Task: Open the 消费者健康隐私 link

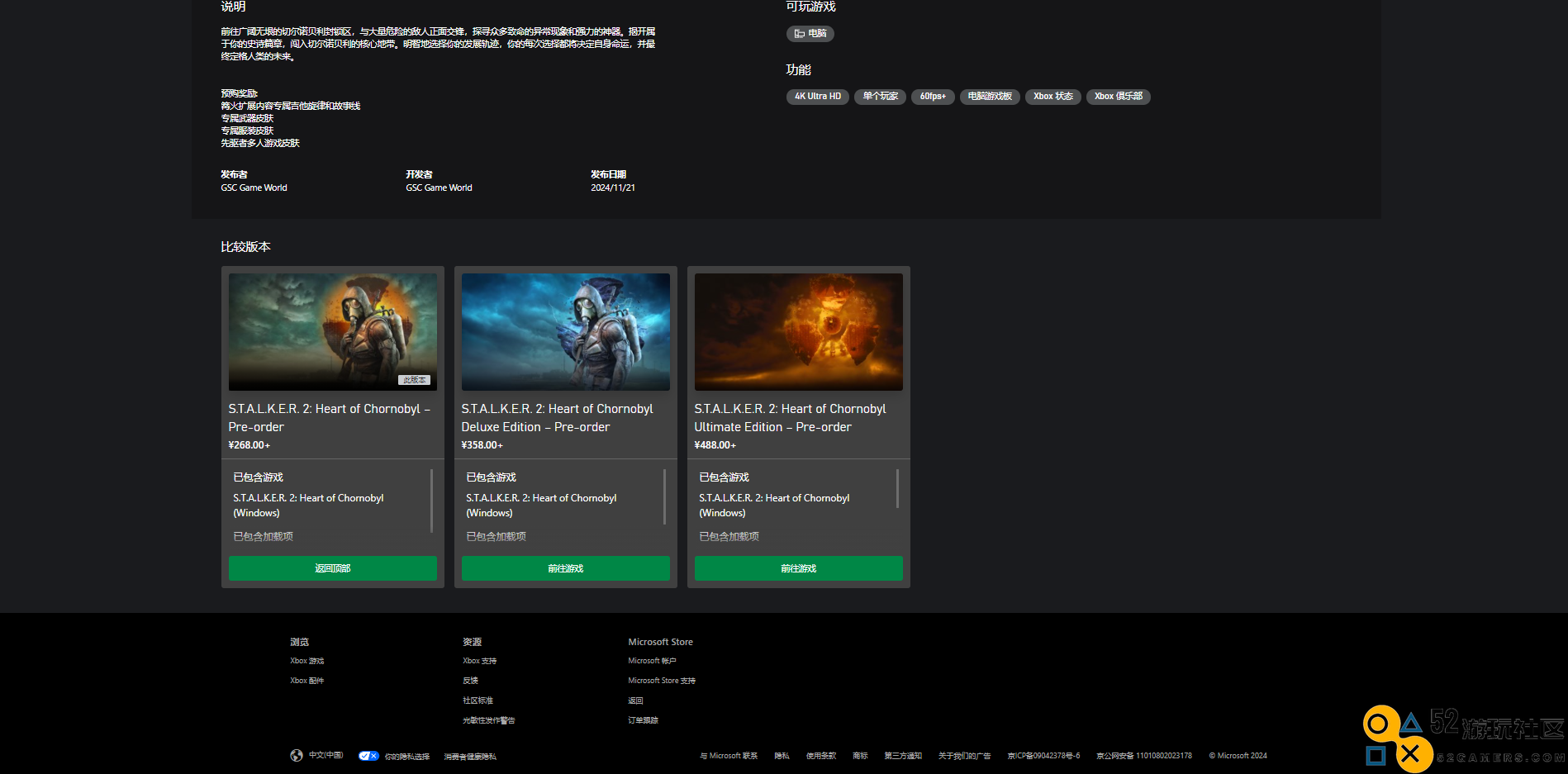Action: tap(470, 756)
